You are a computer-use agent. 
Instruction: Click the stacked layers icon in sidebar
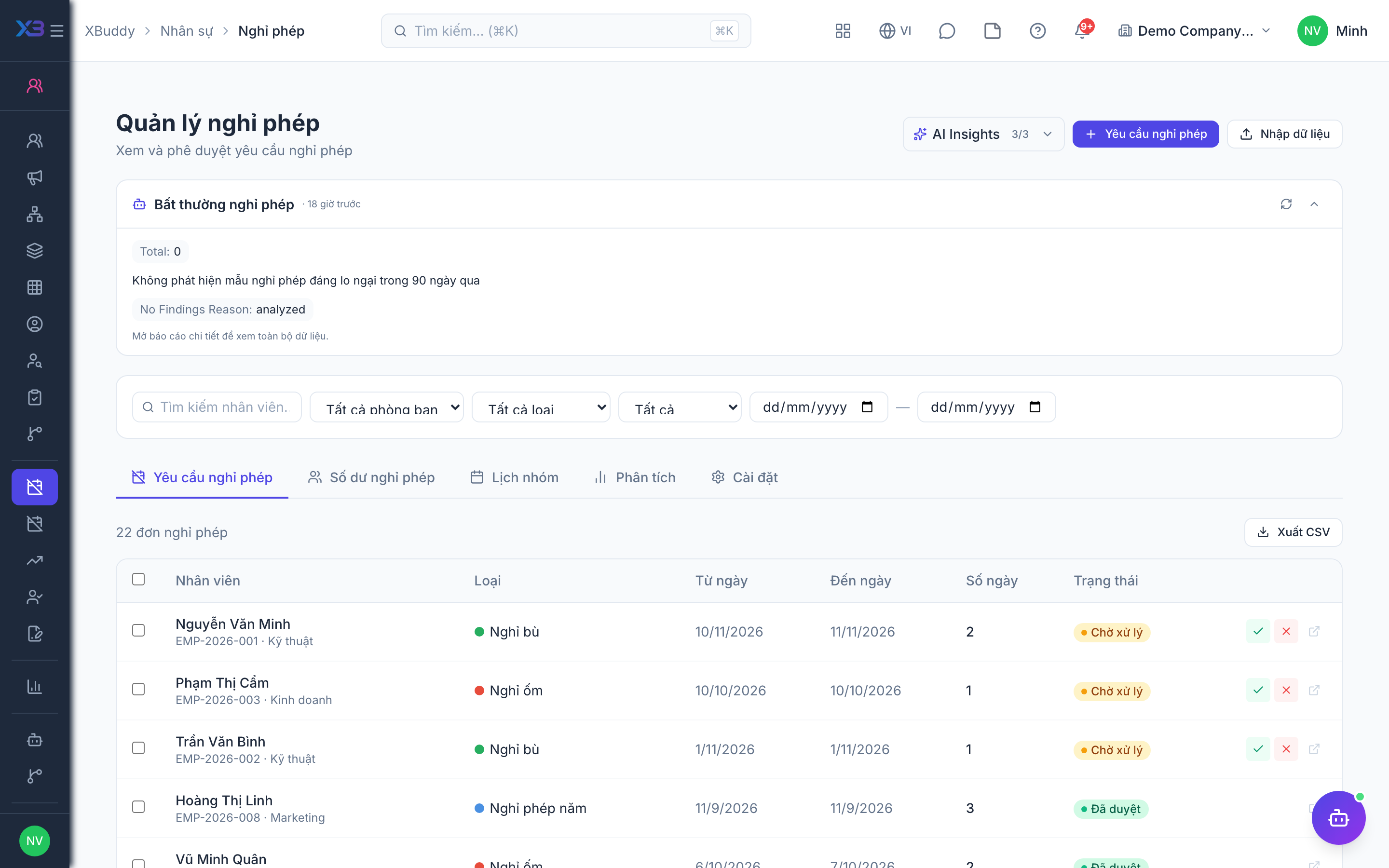point(34,251)
